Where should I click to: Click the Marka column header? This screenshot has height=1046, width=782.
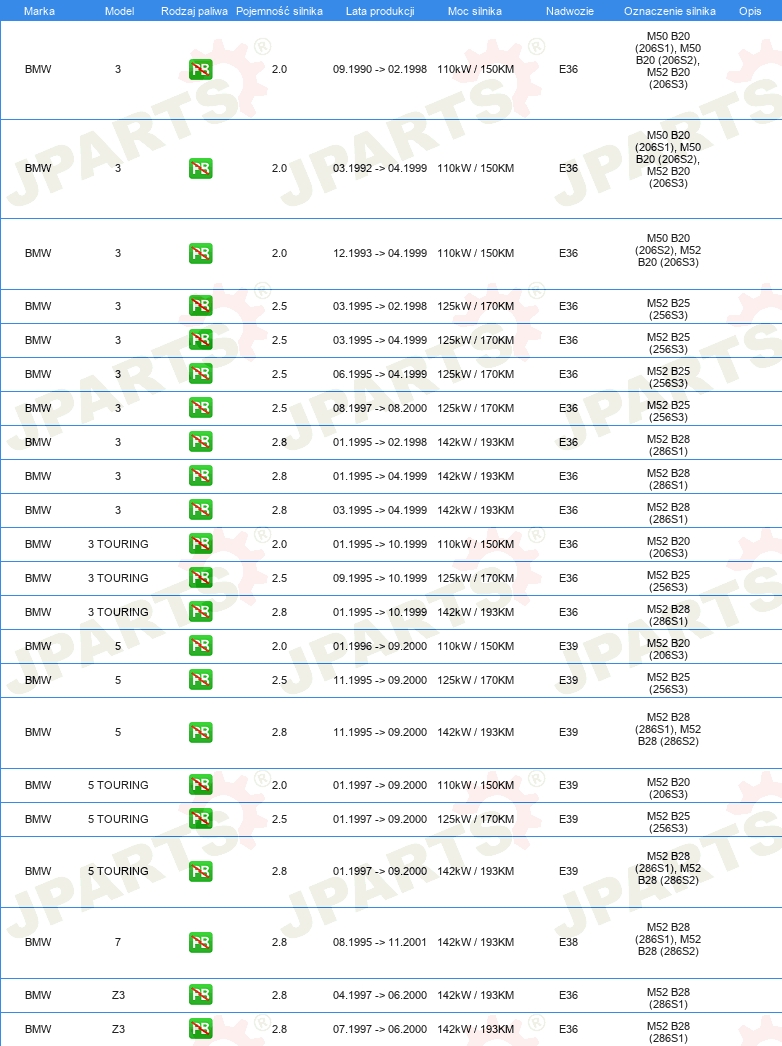tap(39, 11)
